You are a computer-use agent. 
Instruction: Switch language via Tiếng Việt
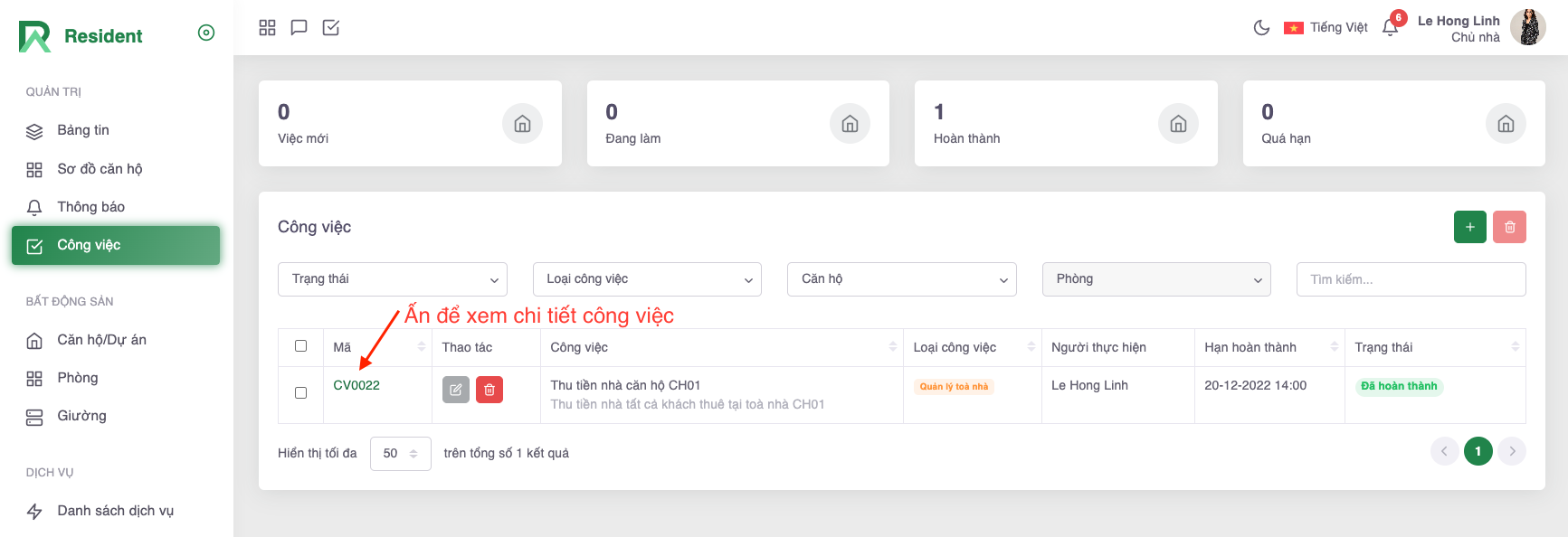[x=1326, y=28]
